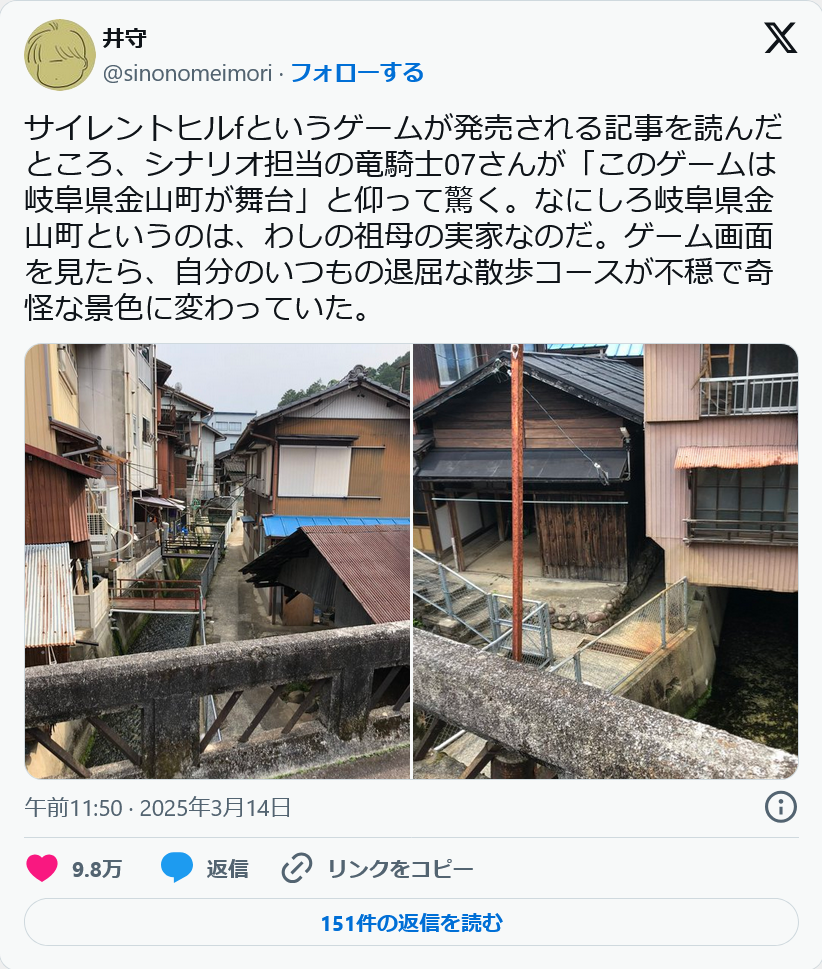The height and width of the screenshot is (969, 822).
Task: Click the display name 井守
Action: 125,38
